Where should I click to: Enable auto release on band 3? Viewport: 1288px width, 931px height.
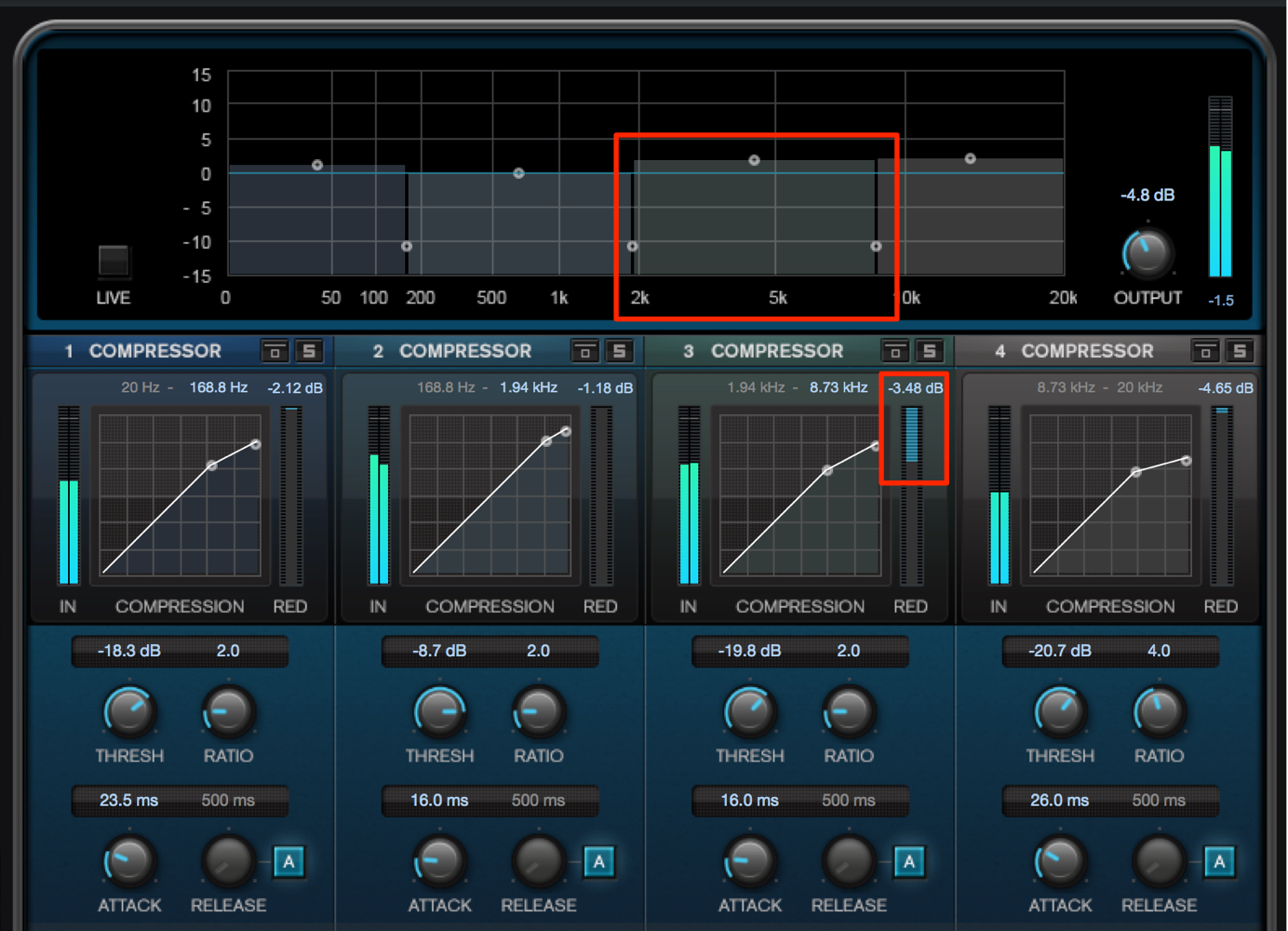pos(909,862)
